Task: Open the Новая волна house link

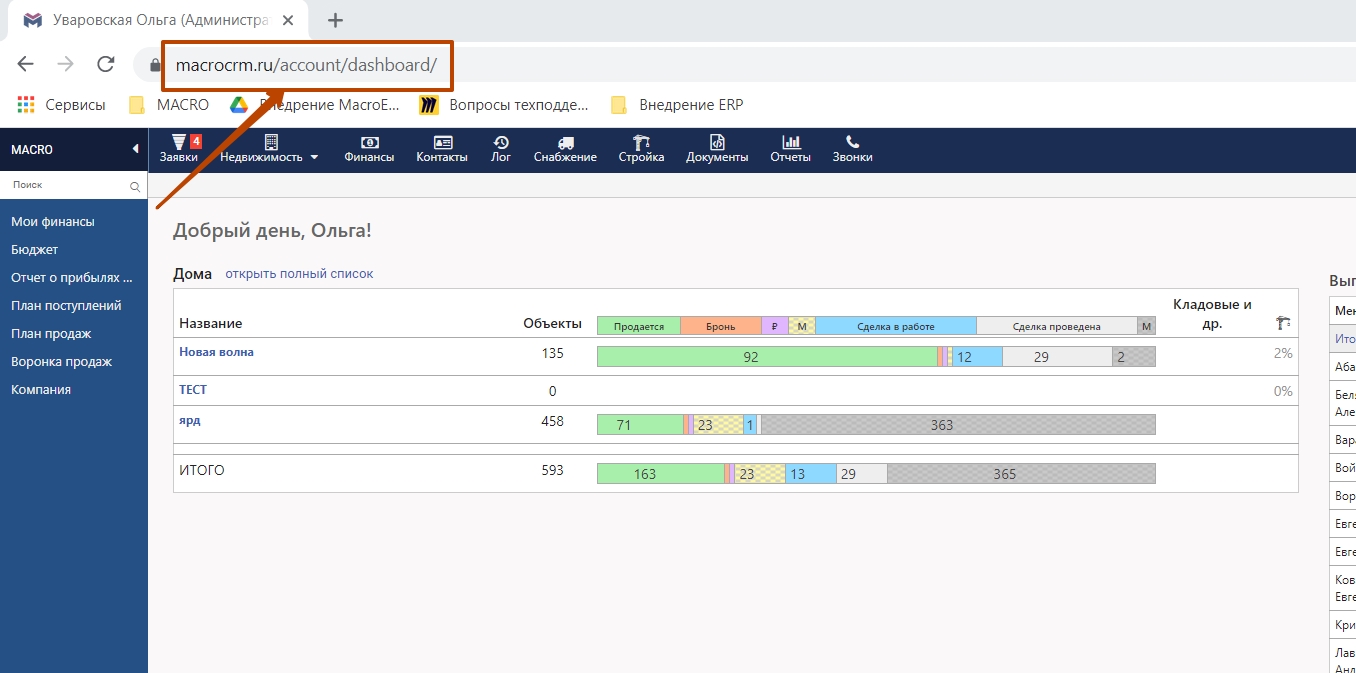Action: tap(216, 352)
